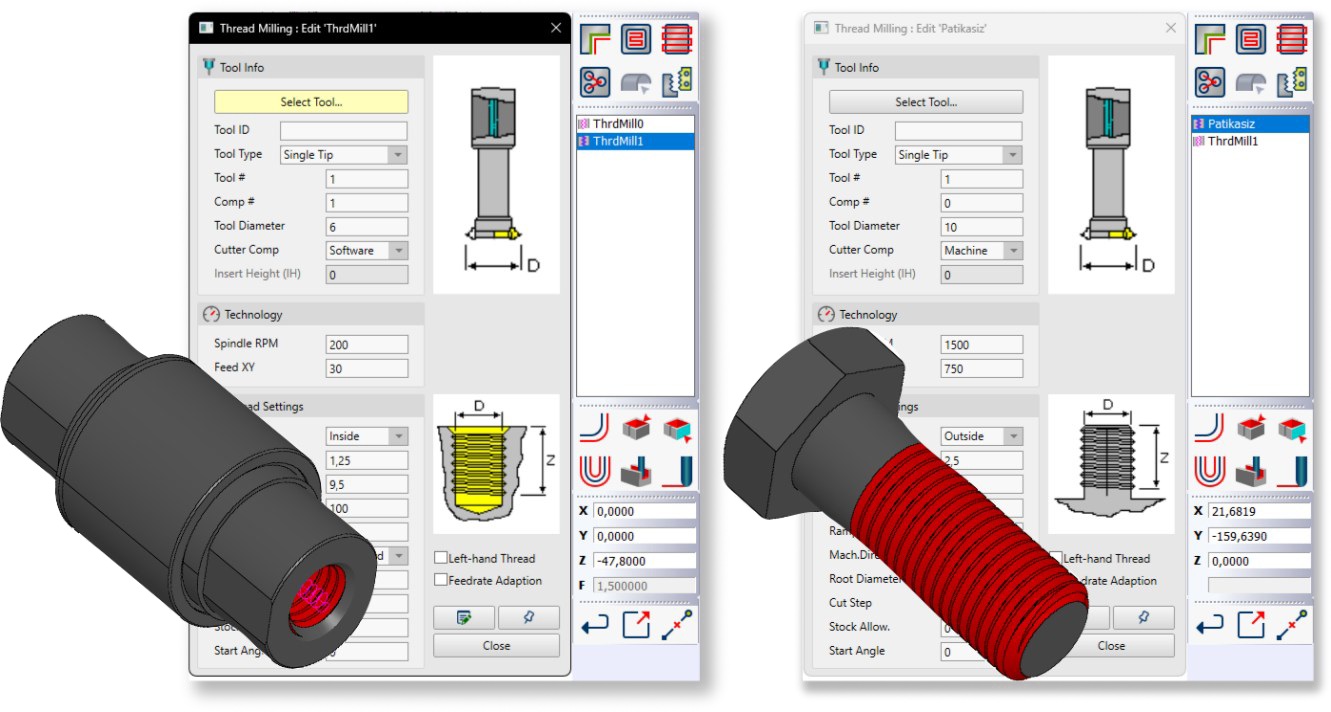
Task: Pick the grey 3D surface icon beside ThrdMill1 dialog
Action: pos(637,82)
